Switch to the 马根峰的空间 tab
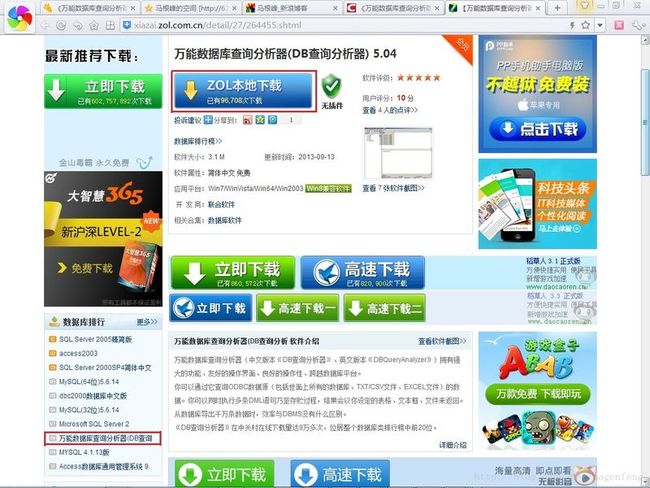Viewport: 650px width, 488px height. (x=191, y=8)
